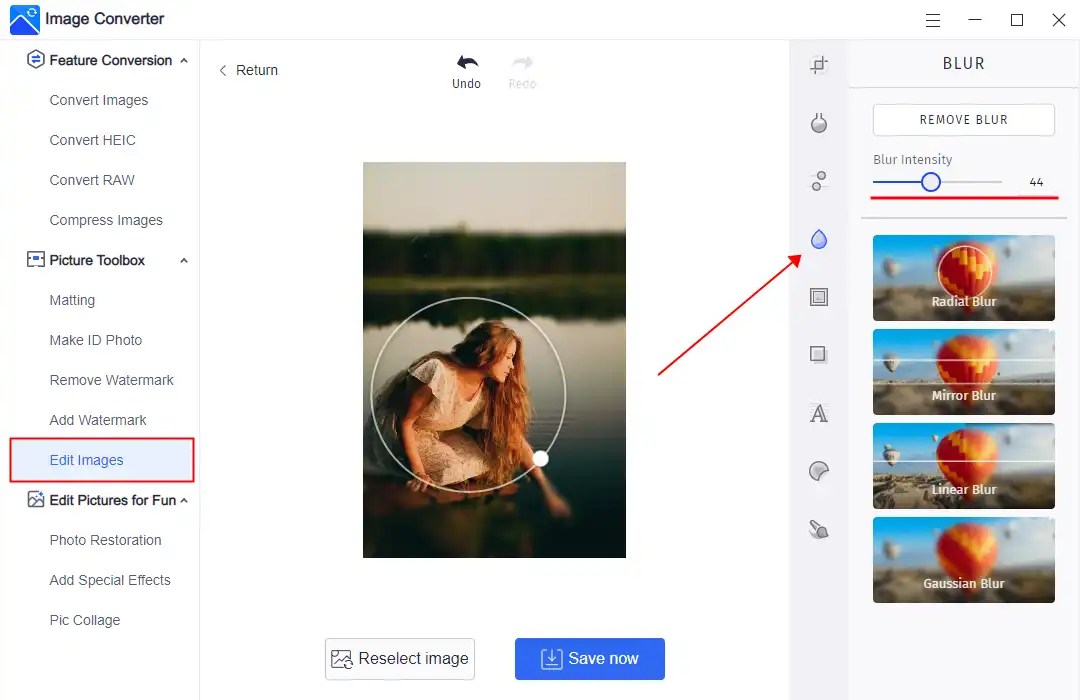Click the REMOVE BLUR button
Screen dimensions: 1080x700
[963, 119]
